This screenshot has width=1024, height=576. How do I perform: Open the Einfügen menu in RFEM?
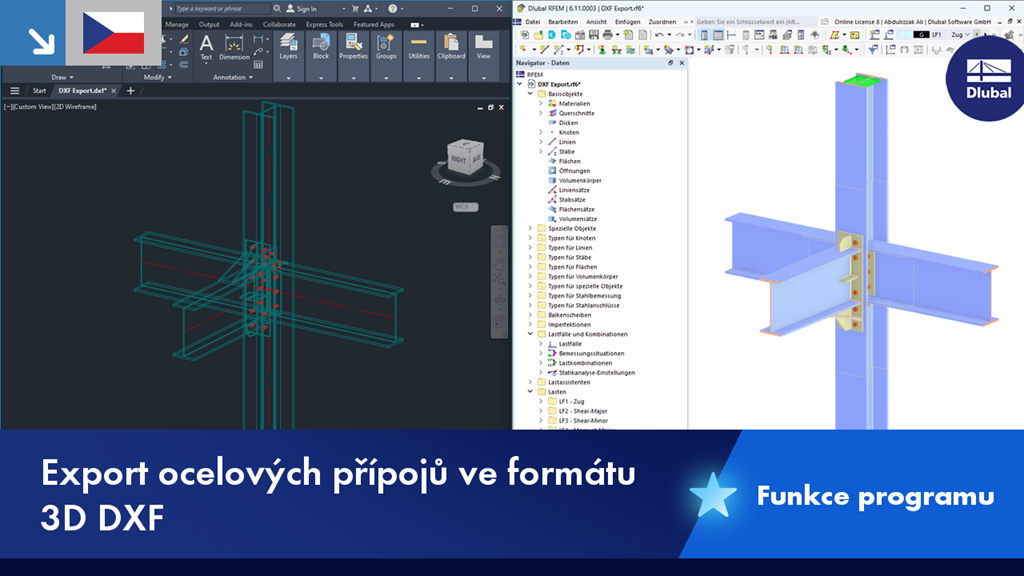[628, 22]
